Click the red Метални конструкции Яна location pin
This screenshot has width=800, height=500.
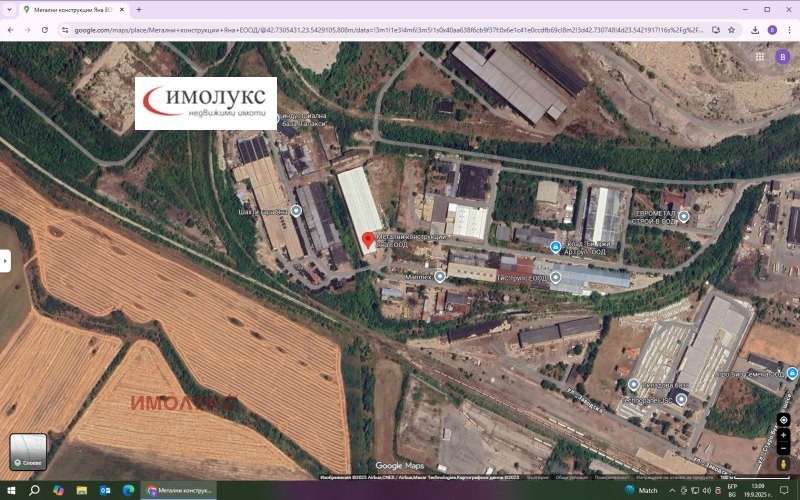367,240
